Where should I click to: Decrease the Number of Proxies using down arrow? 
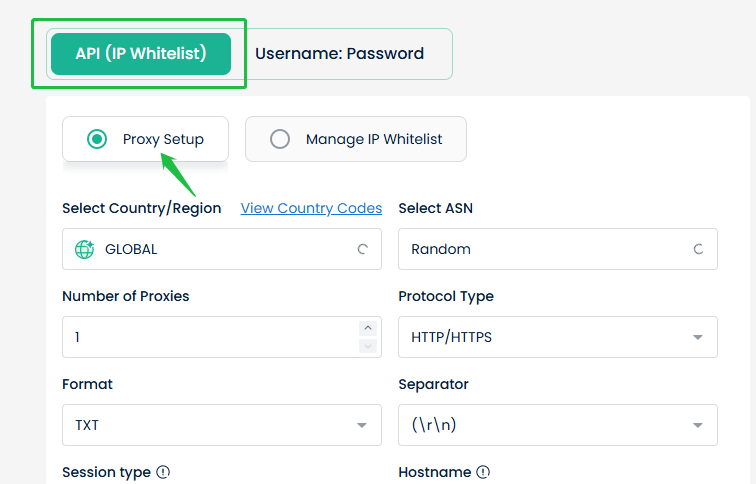(x=368, y=346)
